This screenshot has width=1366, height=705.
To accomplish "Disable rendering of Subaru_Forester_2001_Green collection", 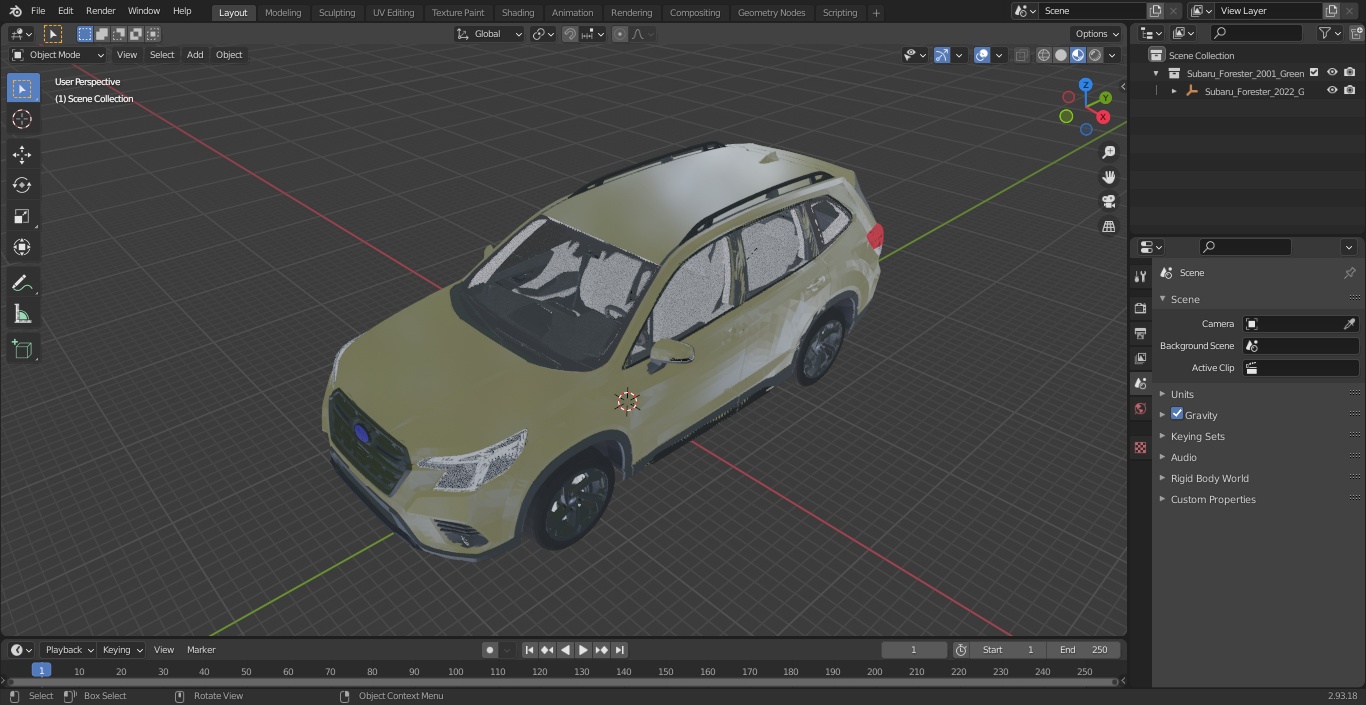I will 1350,72.
